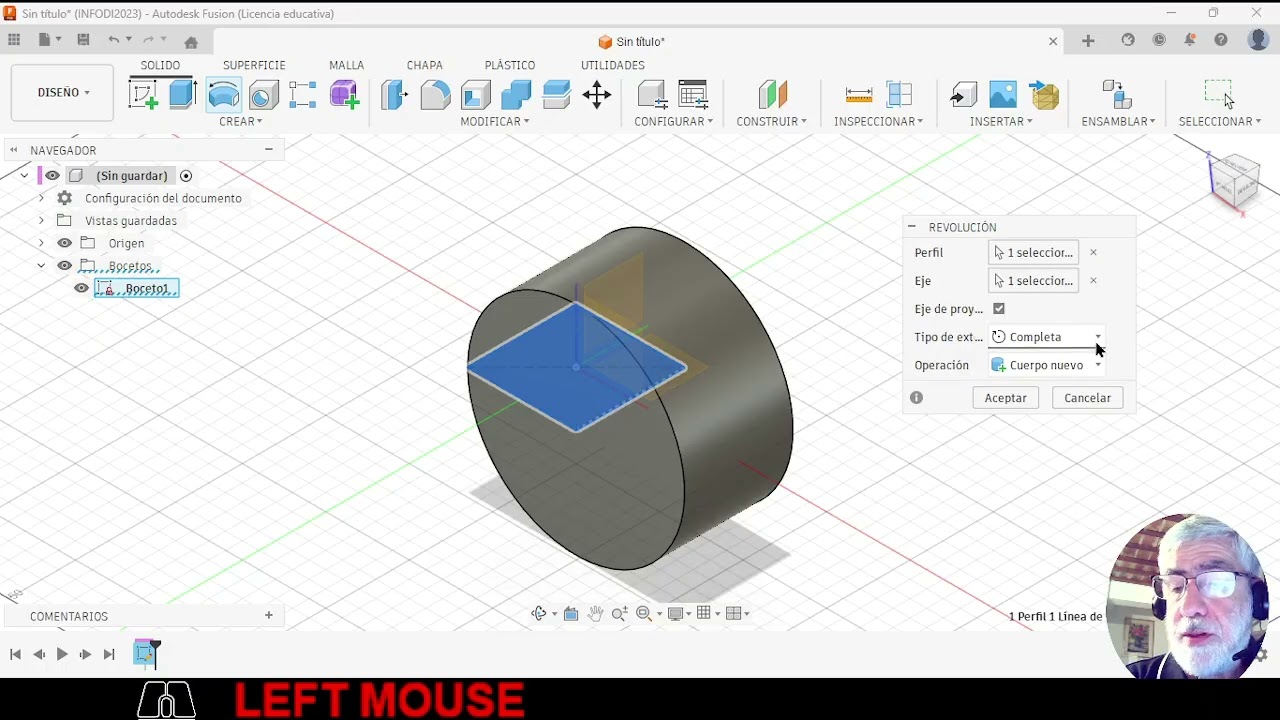
Task: Open the CREAR menu
Action: [241, 121]
